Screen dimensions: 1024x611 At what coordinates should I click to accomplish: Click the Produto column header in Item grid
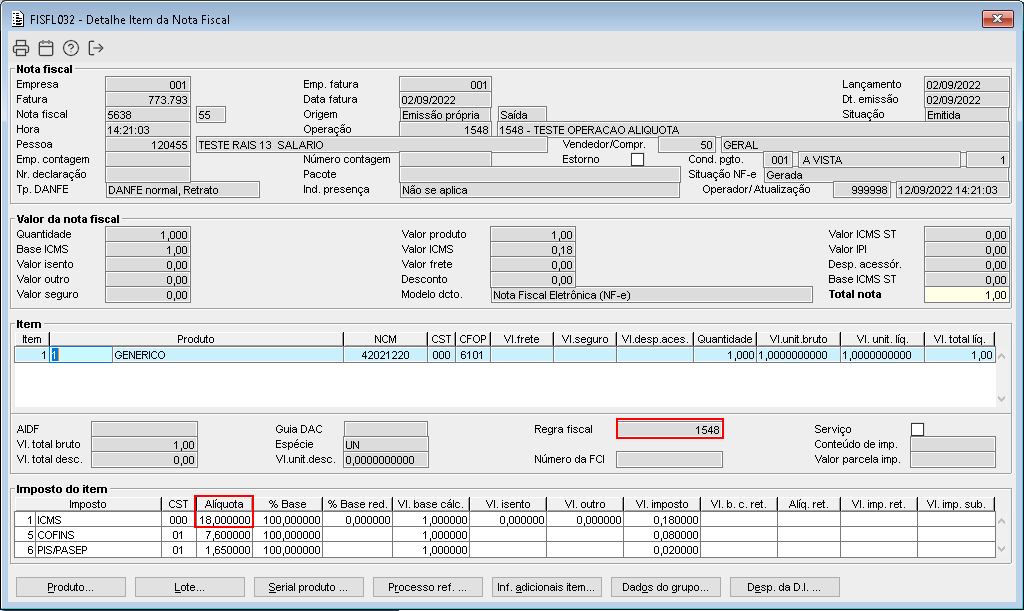click(196, 339)
